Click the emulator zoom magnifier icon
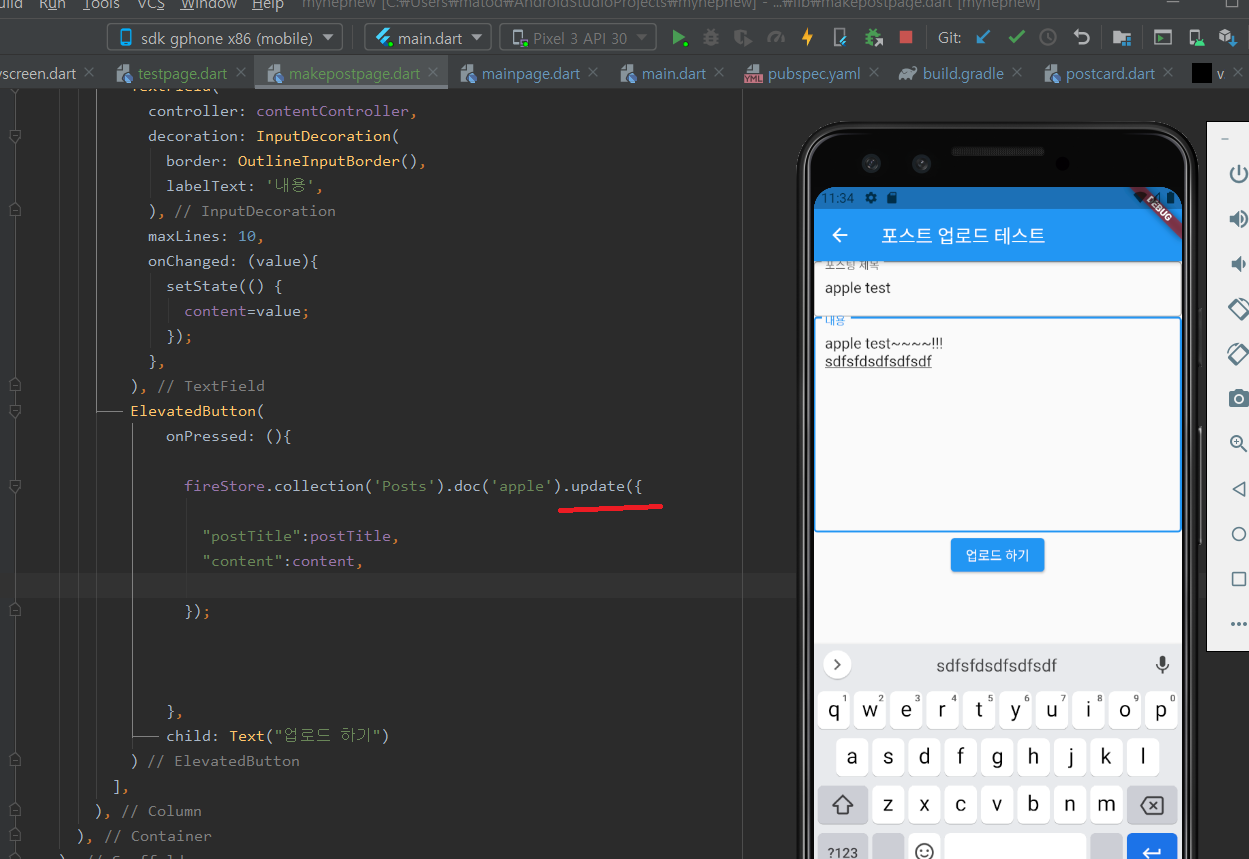 tap(1238, 444)
